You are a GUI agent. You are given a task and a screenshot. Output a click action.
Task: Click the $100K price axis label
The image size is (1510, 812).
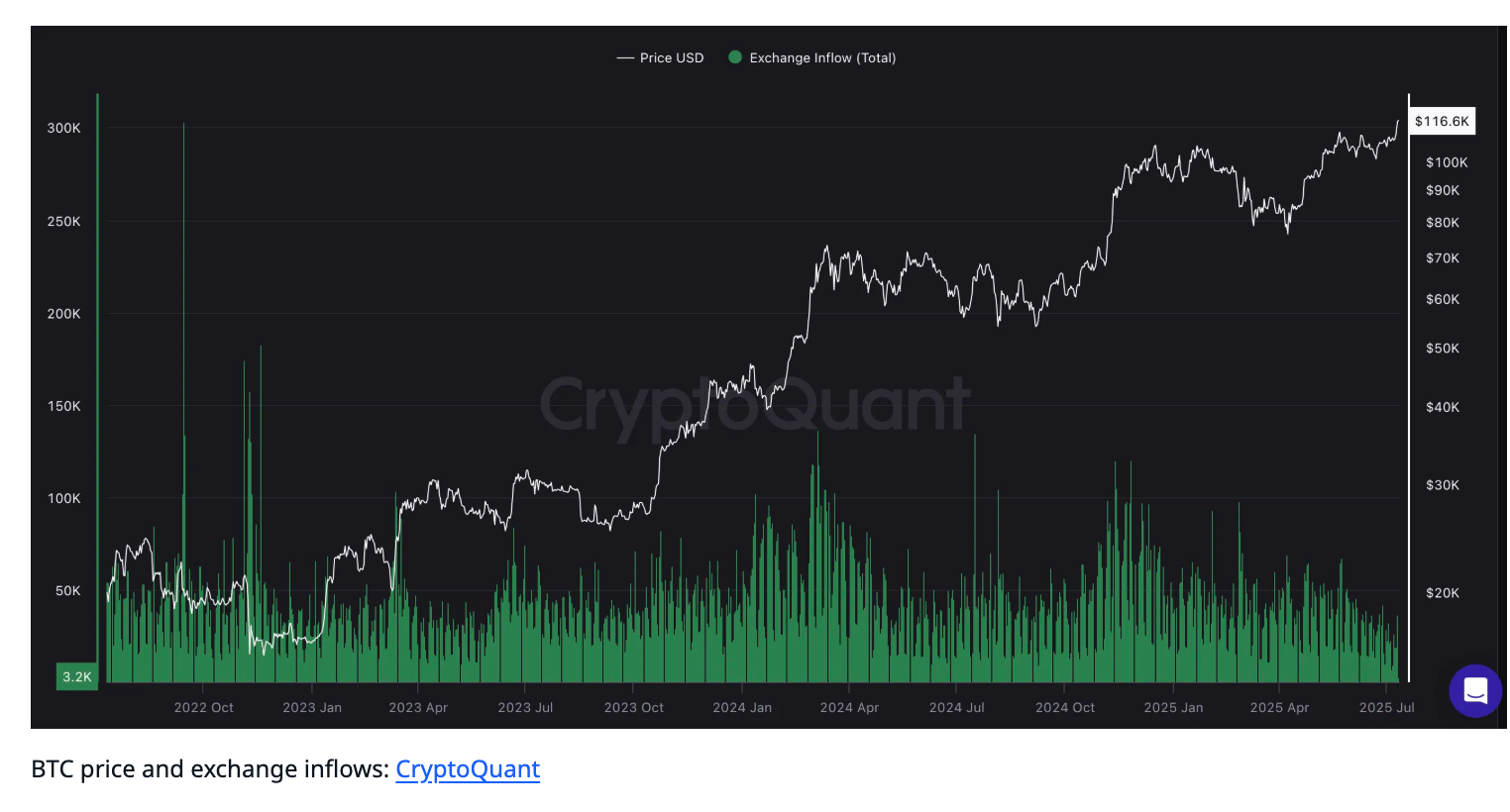tap(1447, 162)
